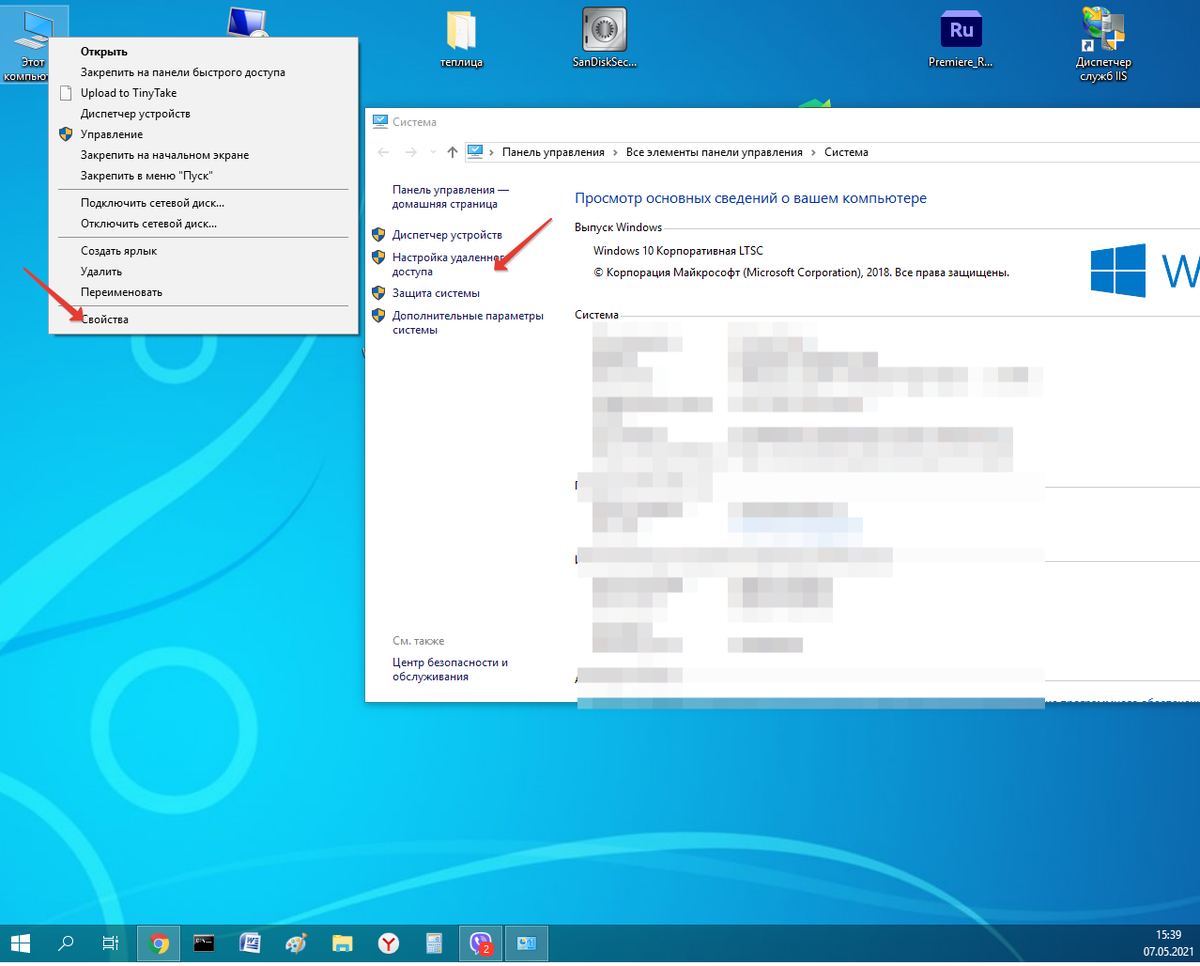Click the computer icon in the address bar
1200x966 pixels.
(476, 152)
